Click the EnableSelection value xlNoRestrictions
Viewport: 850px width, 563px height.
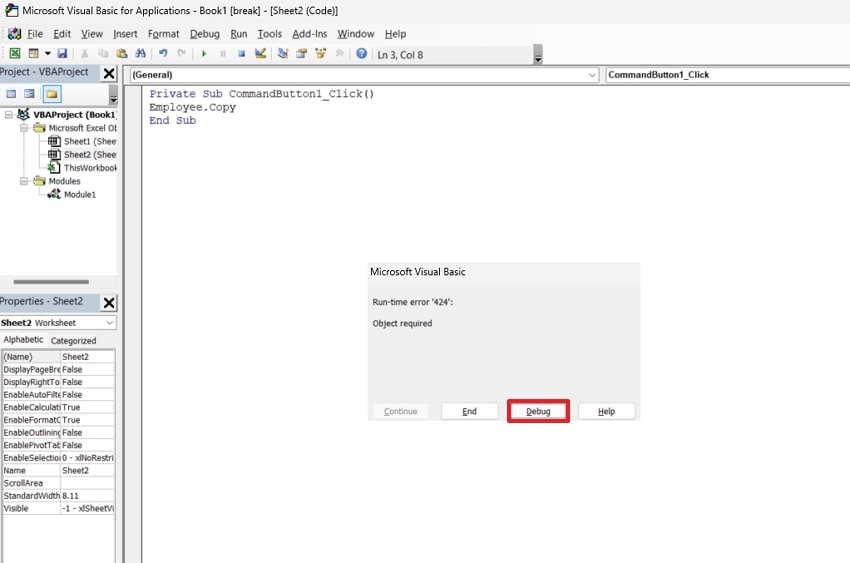point(87,458)
